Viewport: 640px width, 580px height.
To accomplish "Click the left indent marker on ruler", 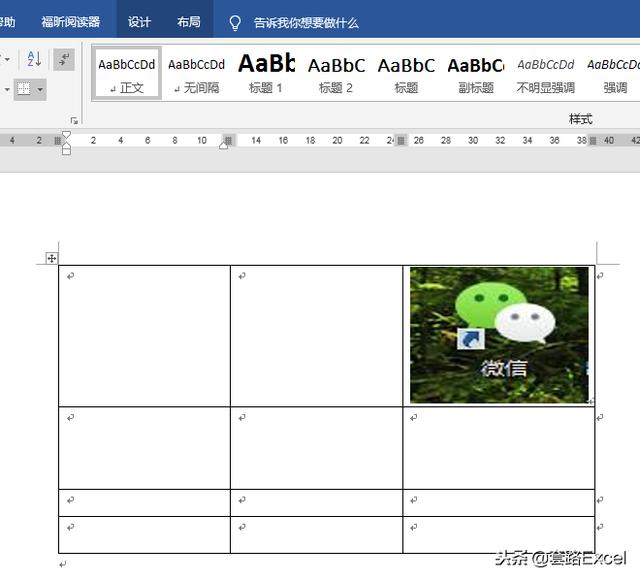I will (66, 150).
